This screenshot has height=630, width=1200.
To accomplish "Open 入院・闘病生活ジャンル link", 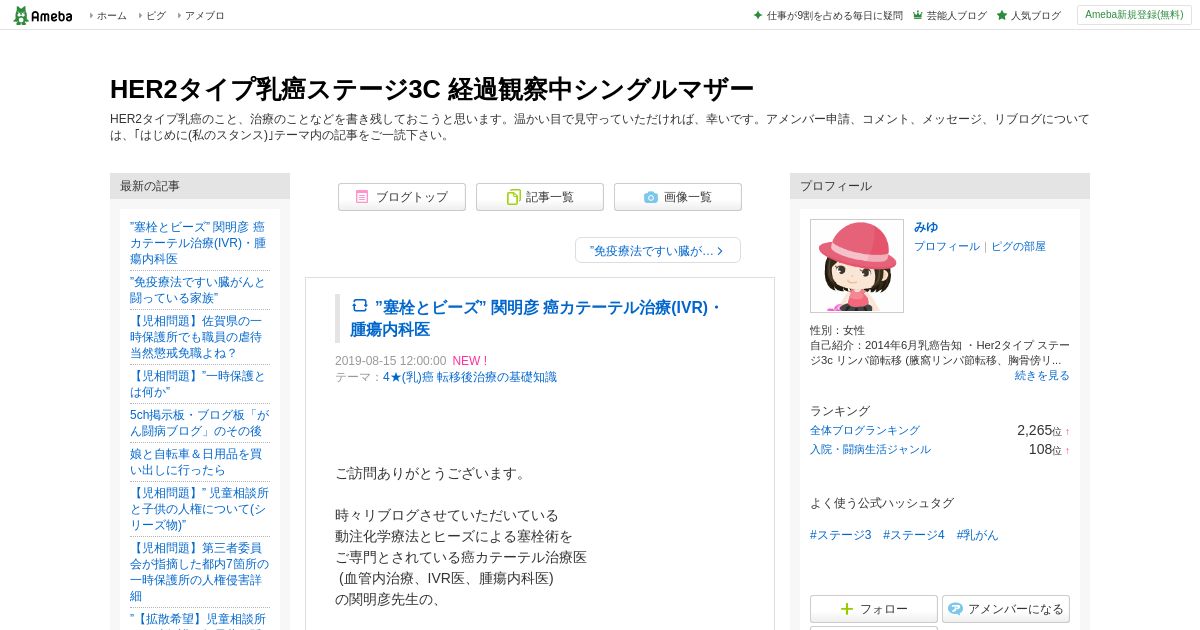I will coord(870,449).
